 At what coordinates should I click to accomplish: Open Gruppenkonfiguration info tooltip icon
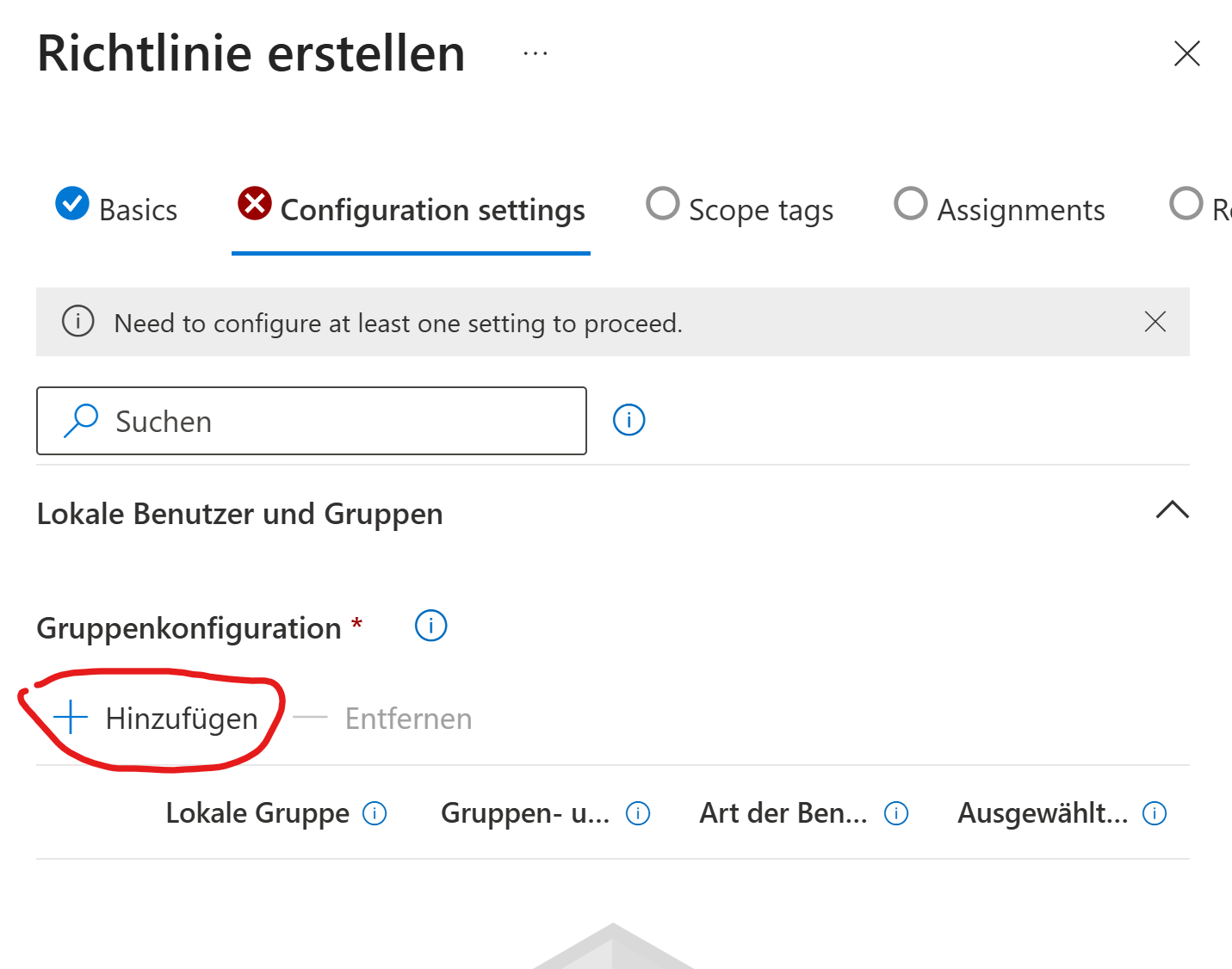click(x=430, y=626)
